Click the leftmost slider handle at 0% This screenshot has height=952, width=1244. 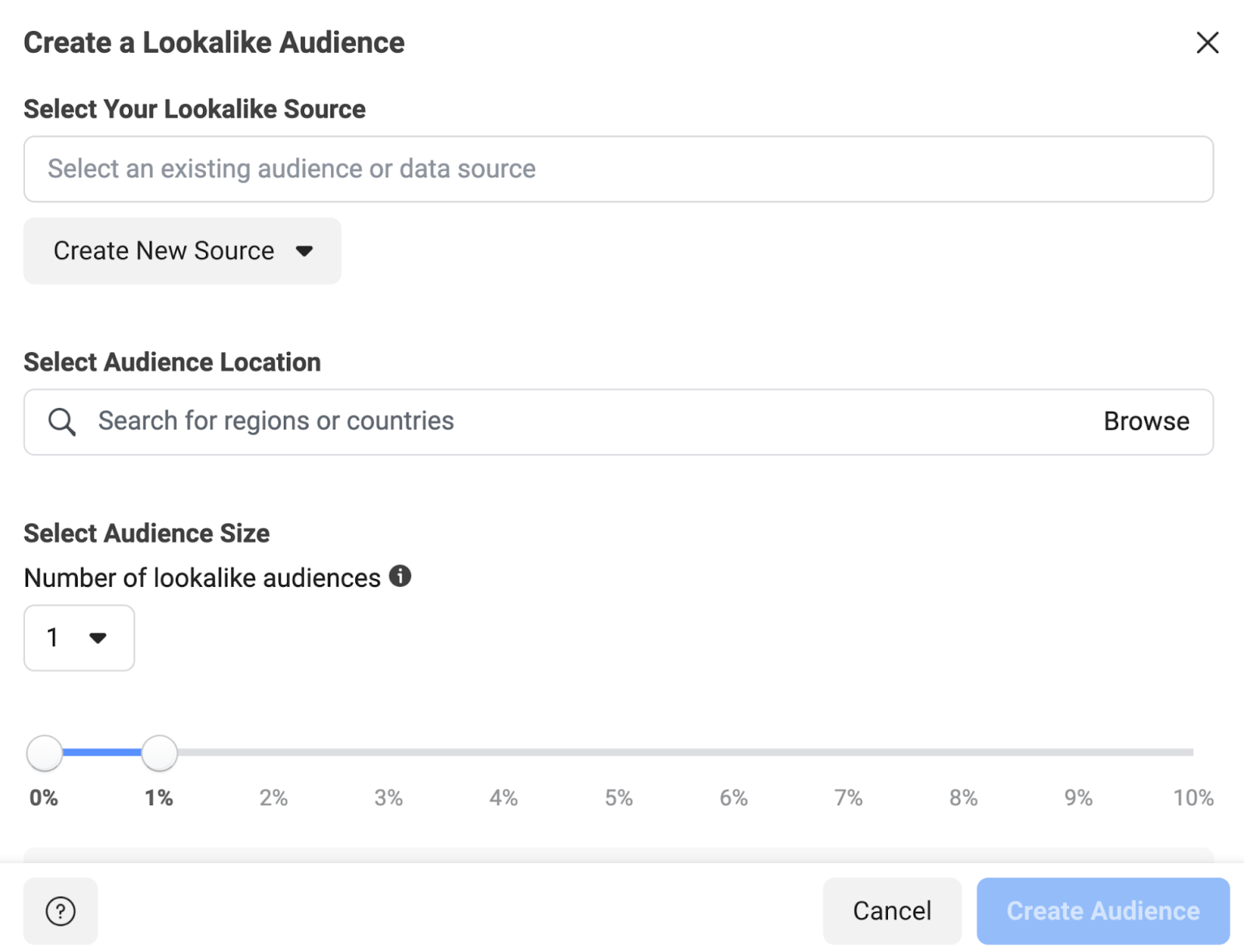(x=44, y=752)
